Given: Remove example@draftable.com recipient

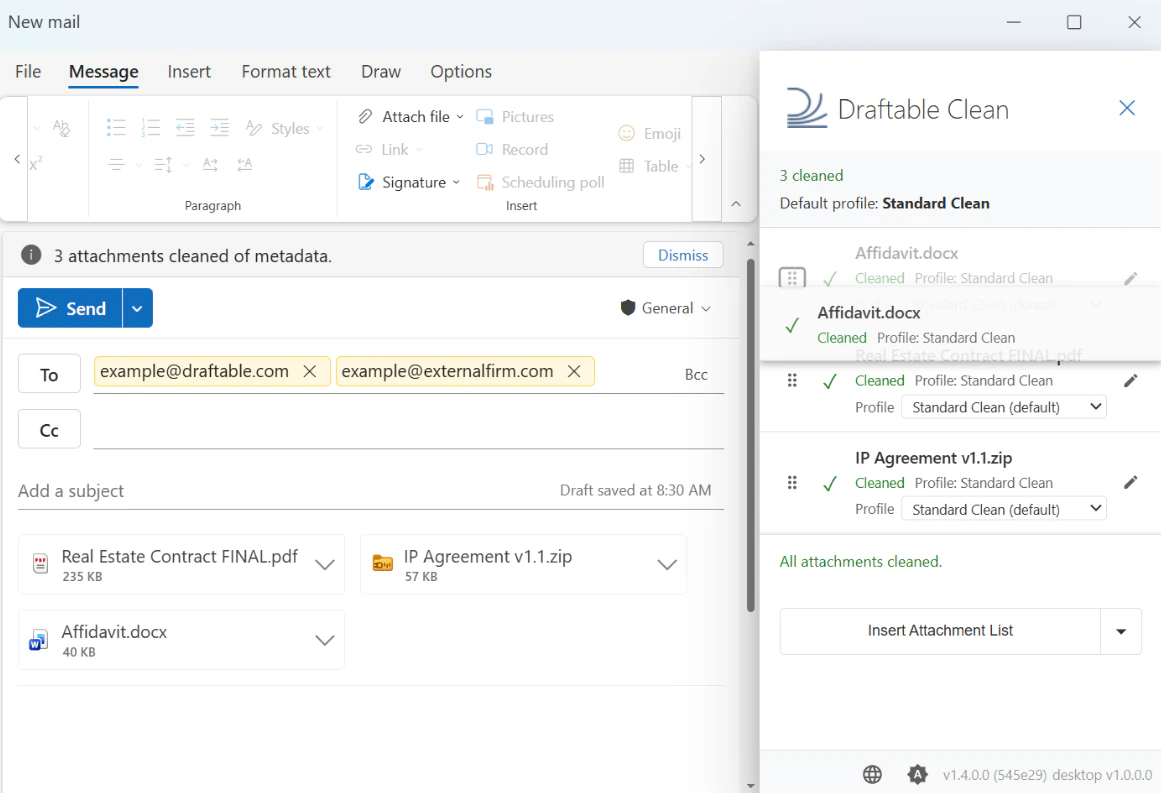Looking at the screenshot, I should (x=310, y=372).
